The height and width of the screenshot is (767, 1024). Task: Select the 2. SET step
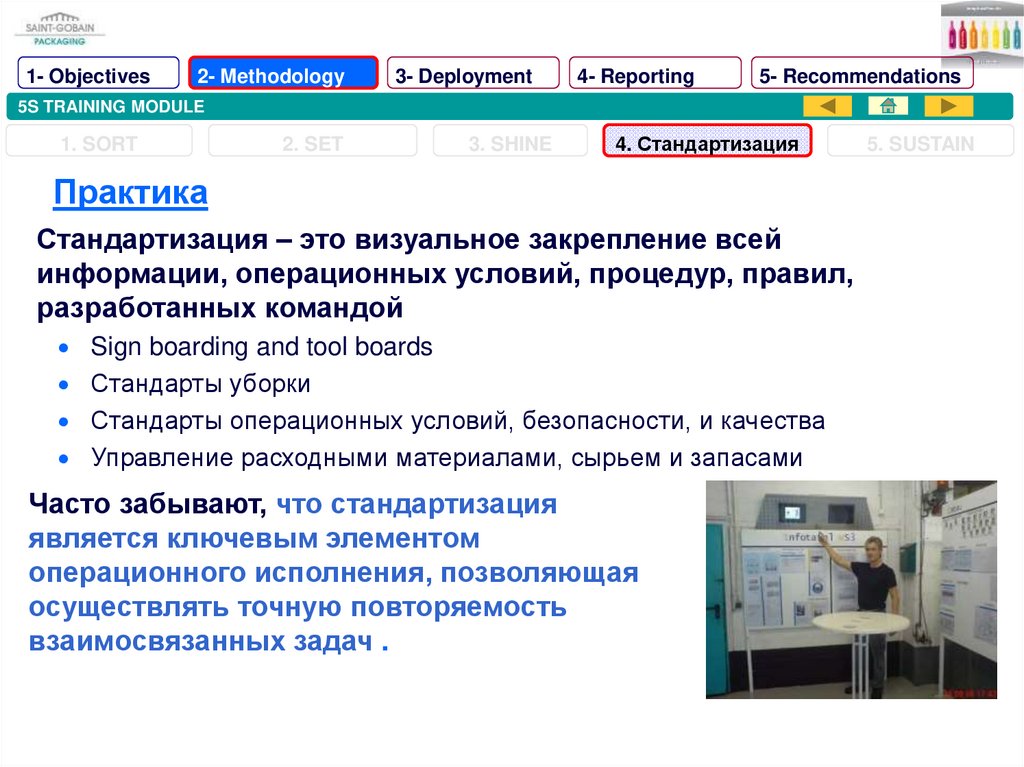tap(313, 143)
